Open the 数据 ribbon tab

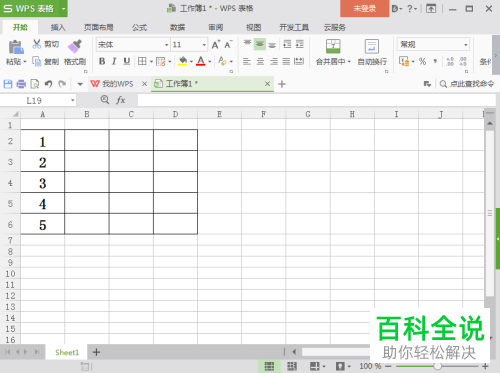pyautogui.click(x=177, y=27)
